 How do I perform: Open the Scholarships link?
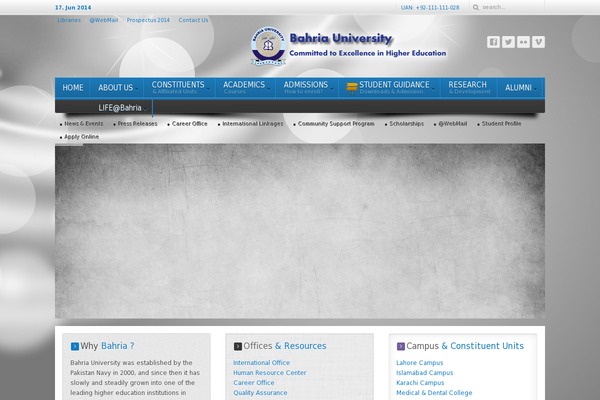coord(406,124)
